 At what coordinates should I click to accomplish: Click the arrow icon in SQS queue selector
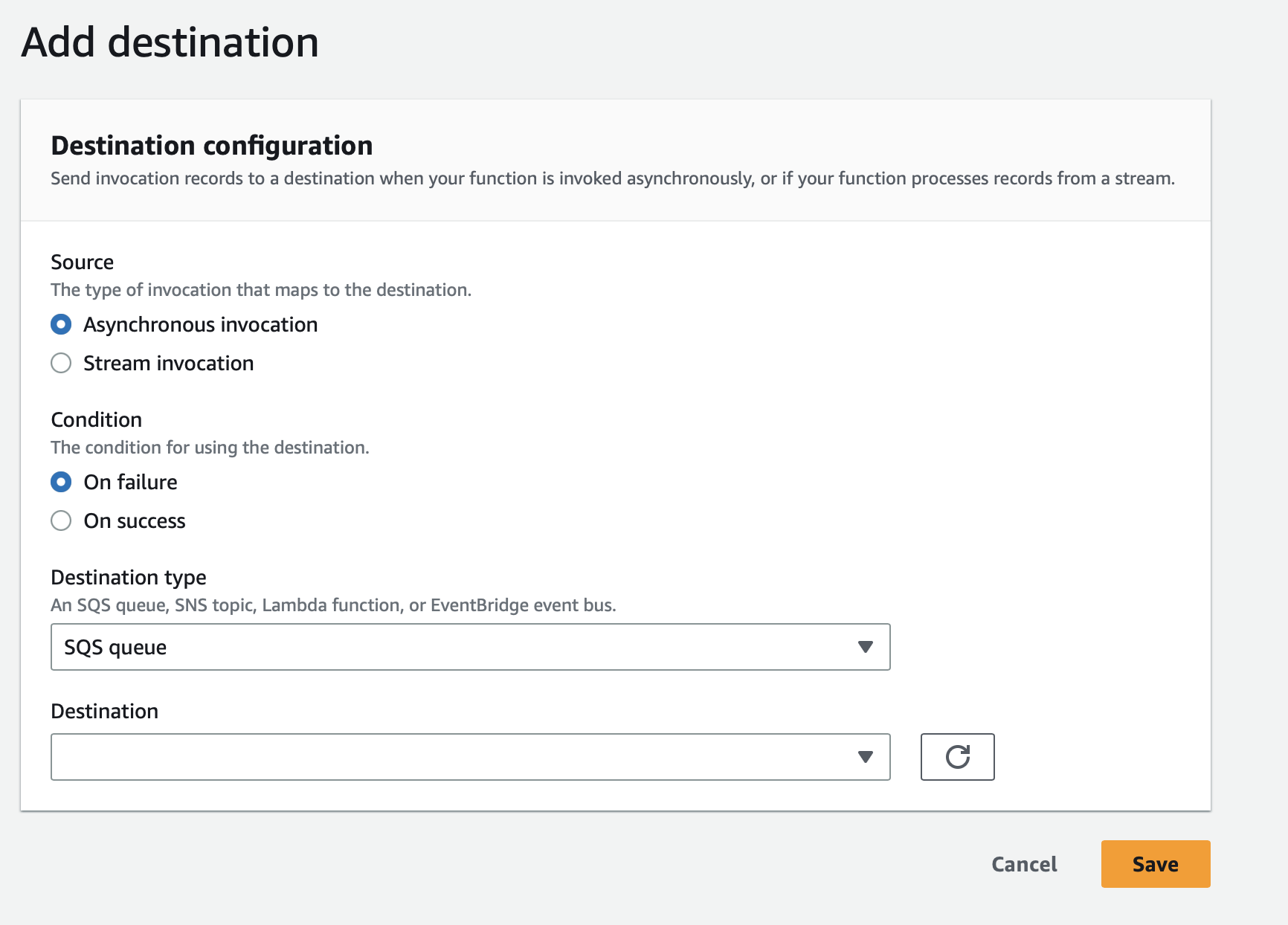865,647
